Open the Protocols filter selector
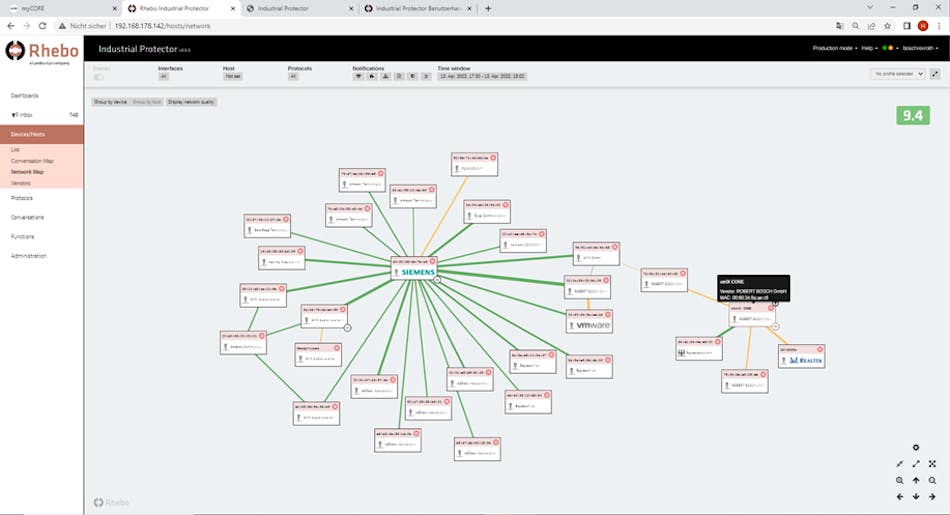This screenshot has height=515, width=950. [293, 76]
